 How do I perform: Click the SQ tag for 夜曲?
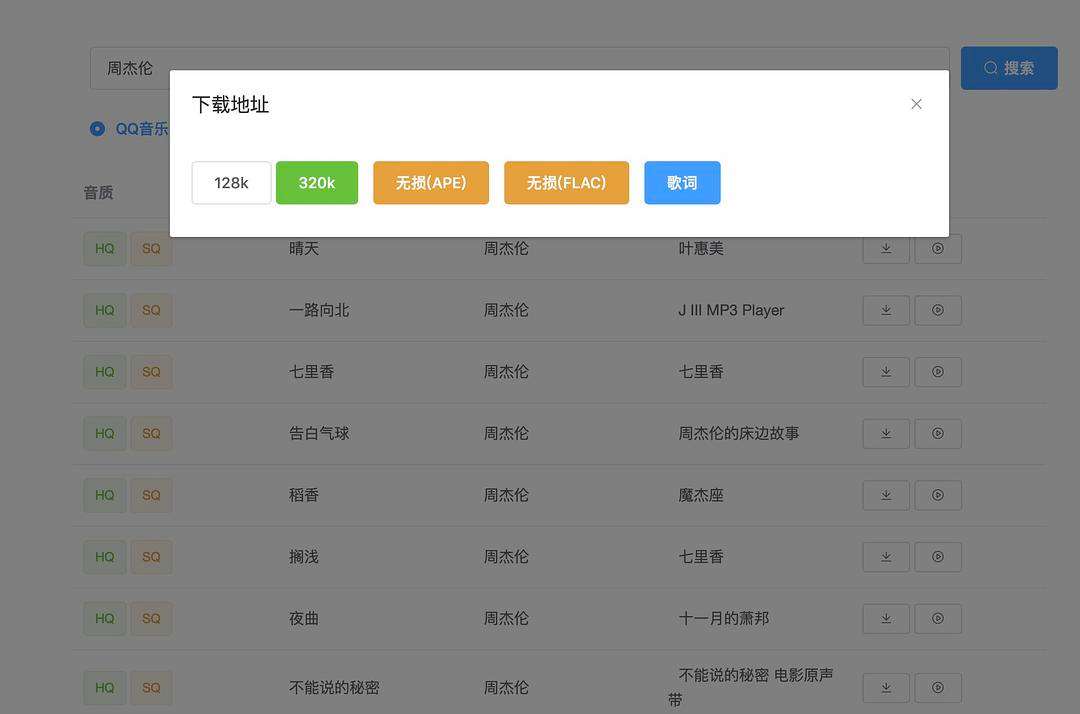(152, 618)
